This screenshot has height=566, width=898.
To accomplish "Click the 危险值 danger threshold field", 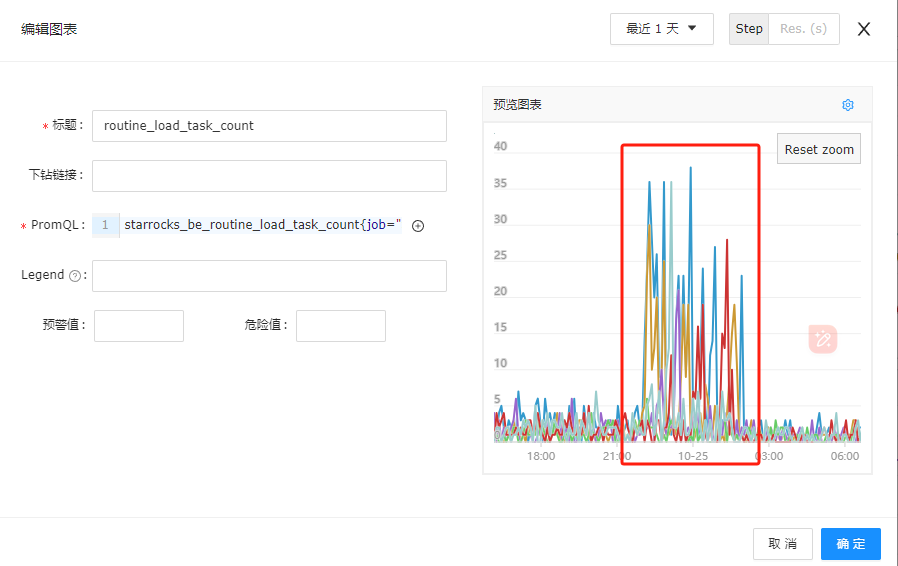I will pos(341,326).
